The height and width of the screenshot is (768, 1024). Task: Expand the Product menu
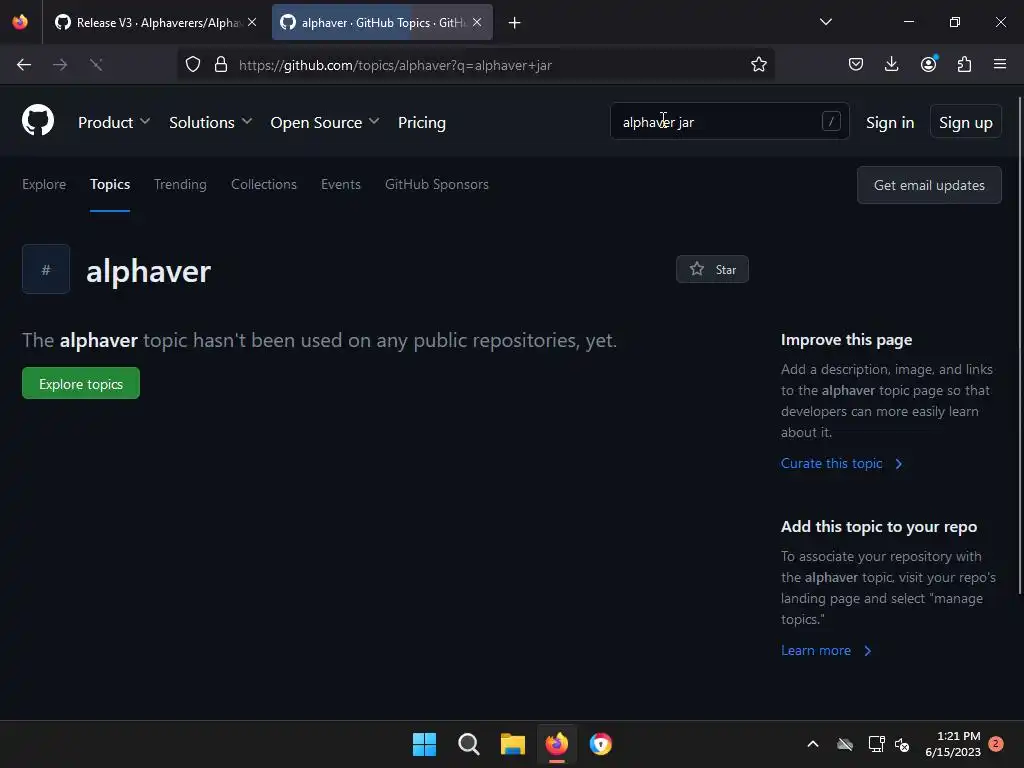pyautogui.click(x=114, y=122)
